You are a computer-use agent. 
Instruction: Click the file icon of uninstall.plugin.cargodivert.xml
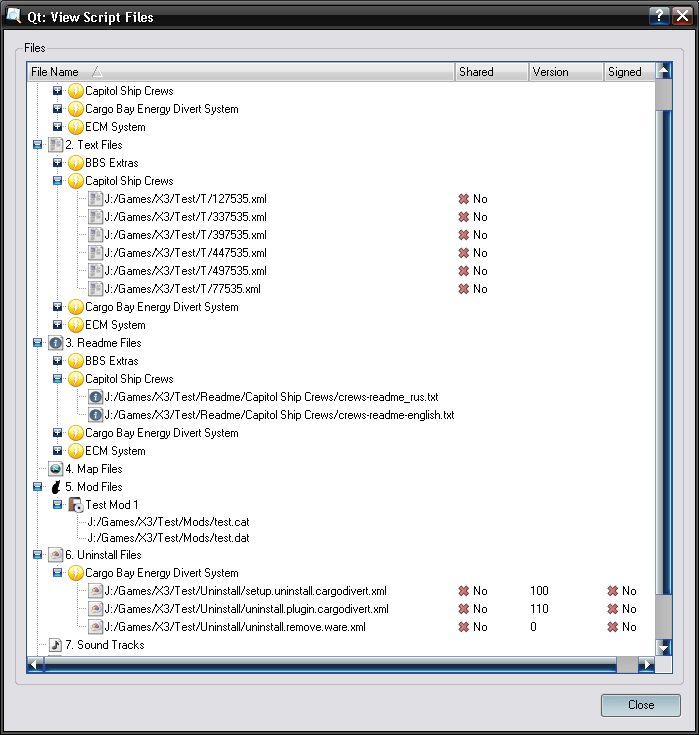(95, 609)
